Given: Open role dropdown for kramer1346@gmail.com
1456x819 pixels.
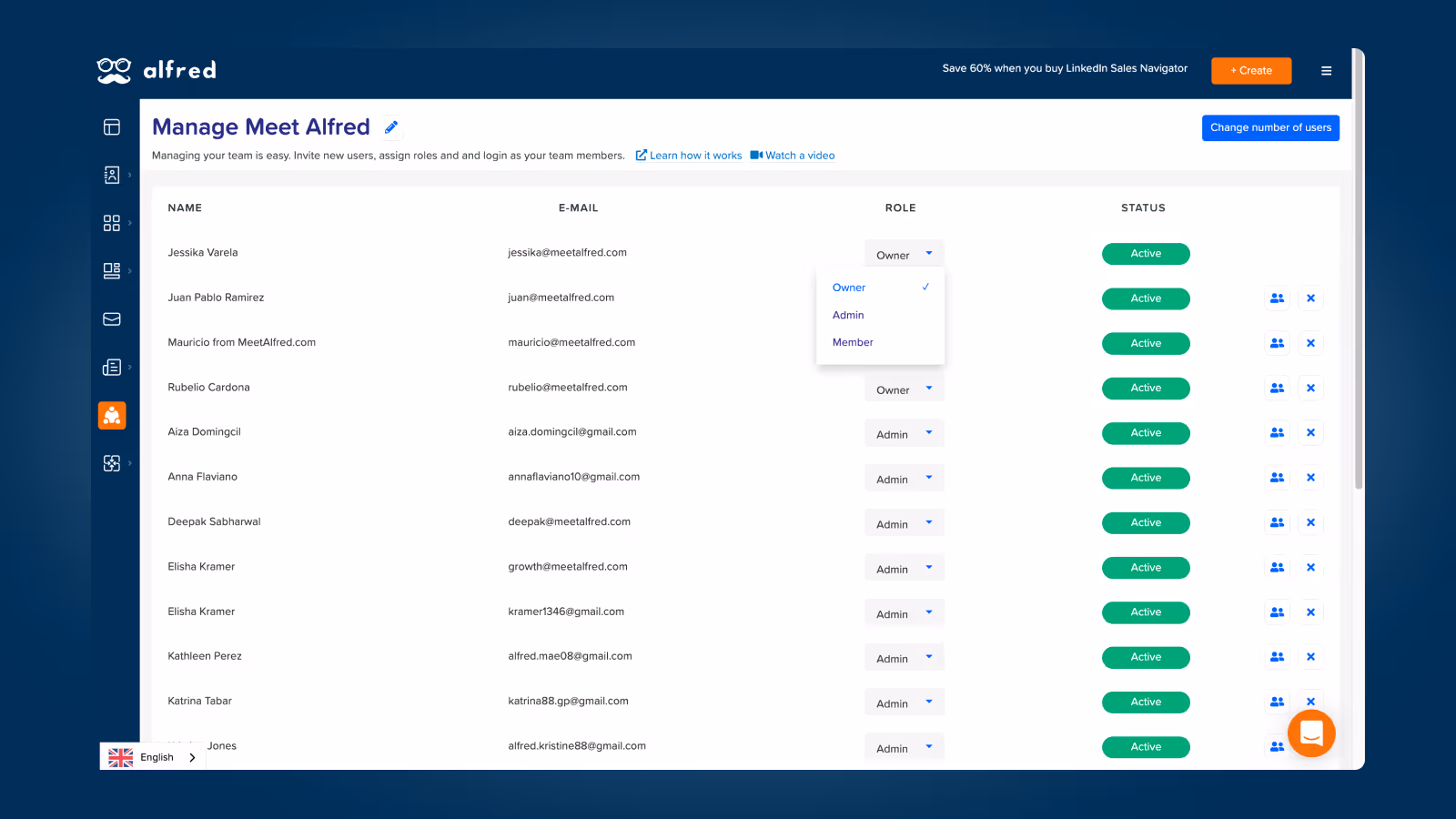Looking at the screenshot, I should coord(905,612).
